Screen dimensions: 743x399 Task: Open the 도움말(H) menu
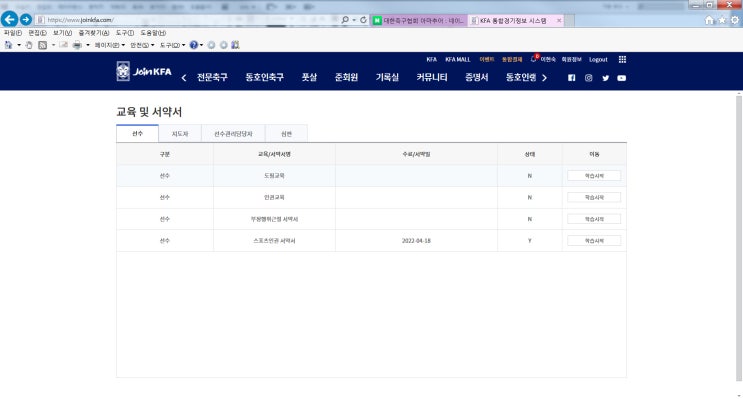[x=153, y=33]
